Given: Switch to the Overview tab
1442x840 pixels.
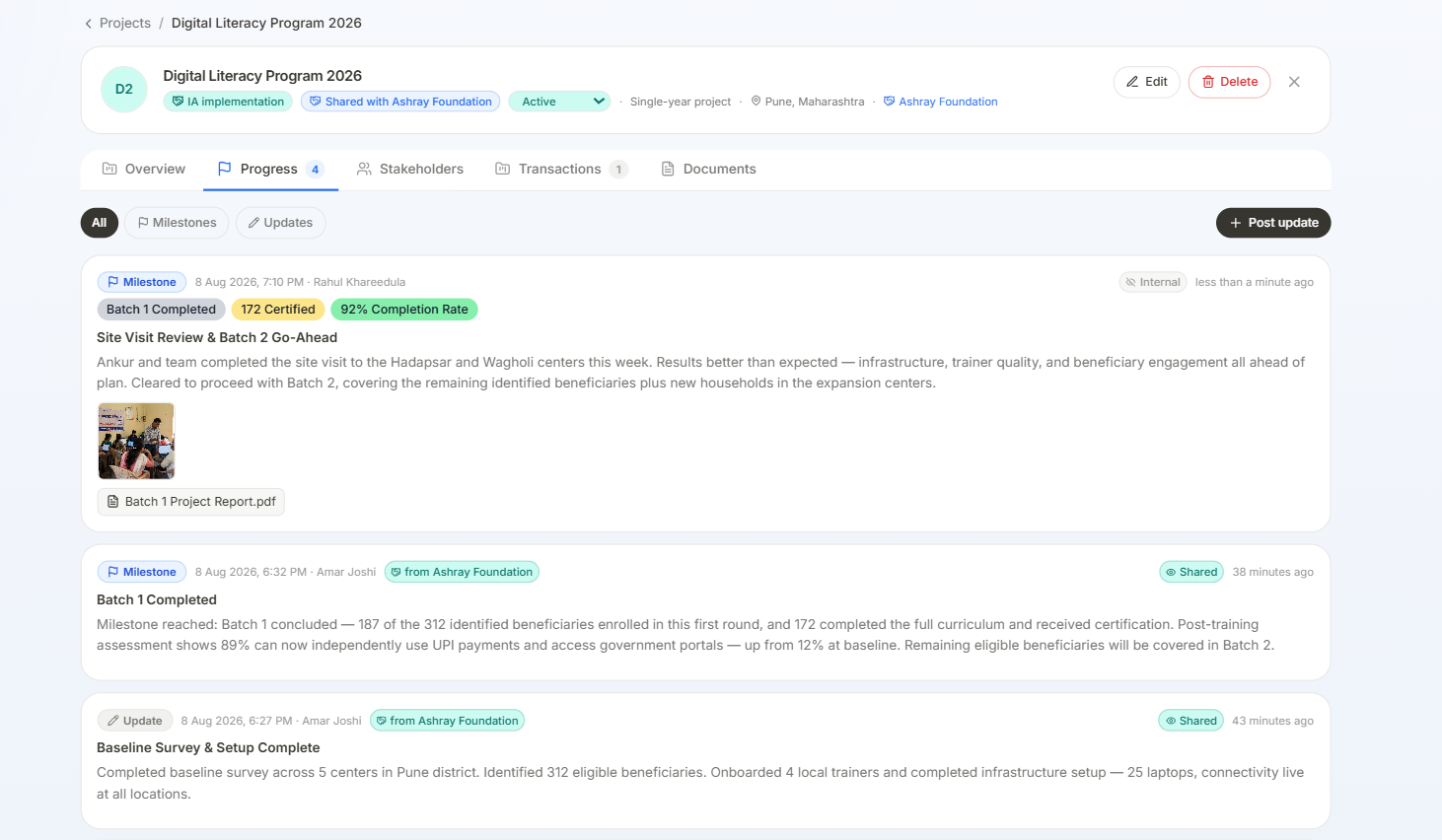Looking at the screenshot, I should click(144, 170).
